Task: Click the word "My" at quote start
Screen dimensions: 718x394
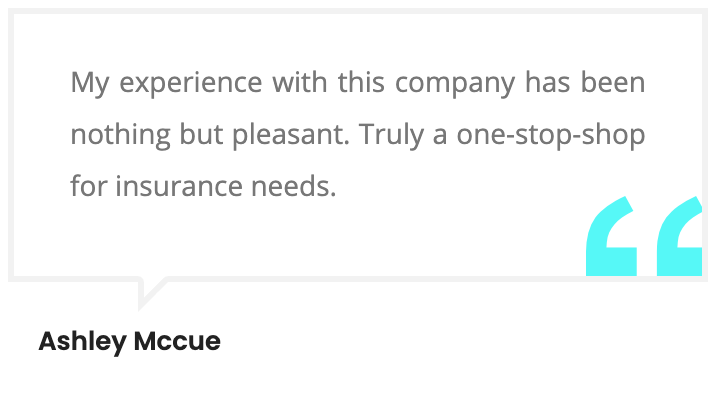Action: [90, 84]
